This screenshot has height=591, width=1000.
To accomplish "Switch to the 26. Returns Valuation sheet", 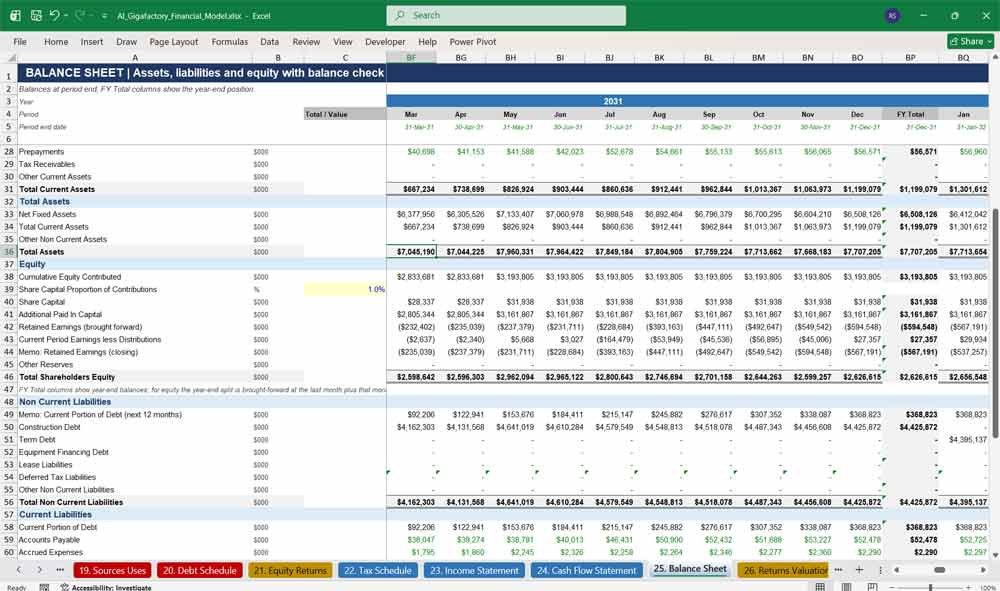I will coord(783,570).
